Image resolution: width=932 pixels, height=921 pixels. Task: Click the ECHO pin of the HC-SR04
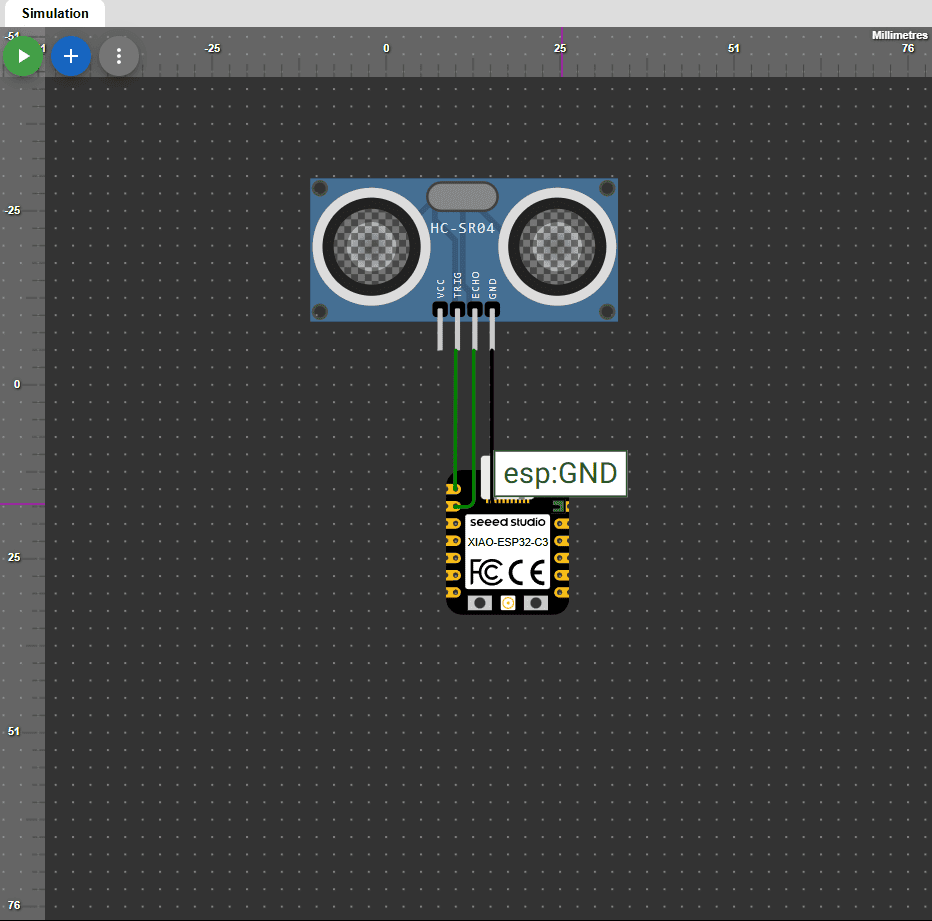[474, 327]
